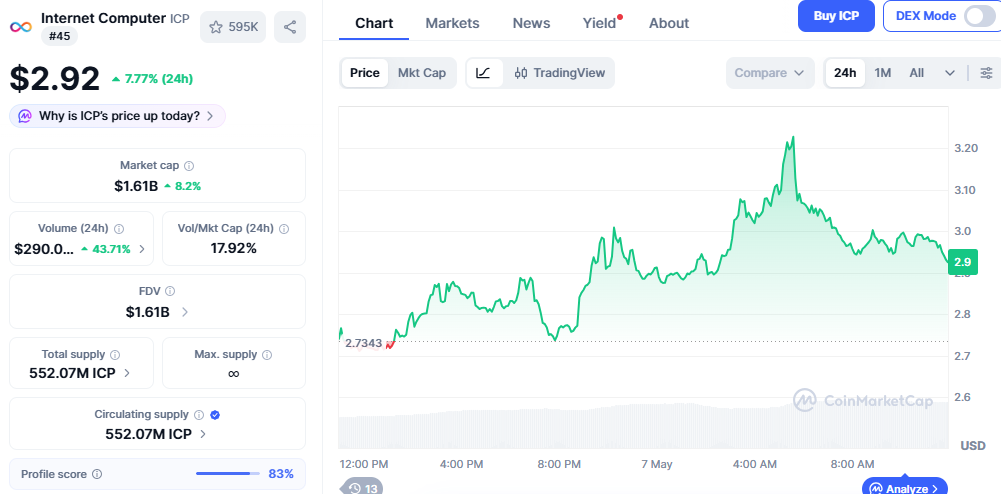Open the About tab

669,24
